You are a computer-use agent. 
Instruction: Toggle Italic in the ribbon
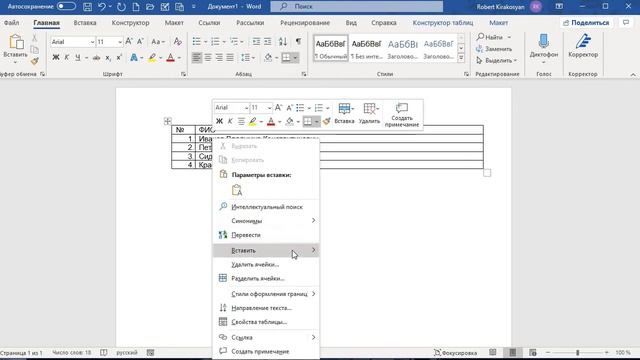67,58
